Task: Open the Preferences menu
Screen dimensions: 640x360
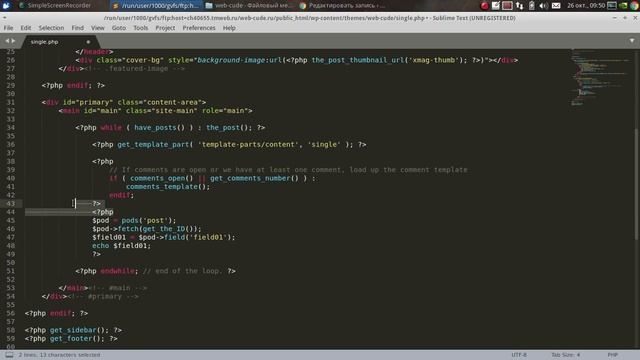Action: point(199,28)
